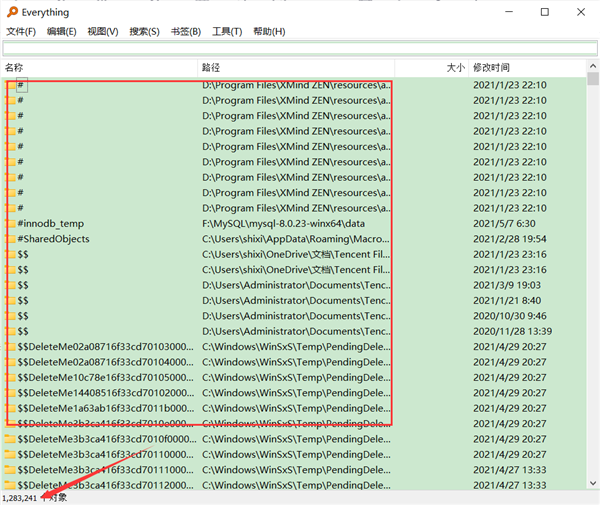Click the $$DeleteMe1a63ab16f33cd7011b000 folder icon
The image size is (600, 505).
click(10, 408)
